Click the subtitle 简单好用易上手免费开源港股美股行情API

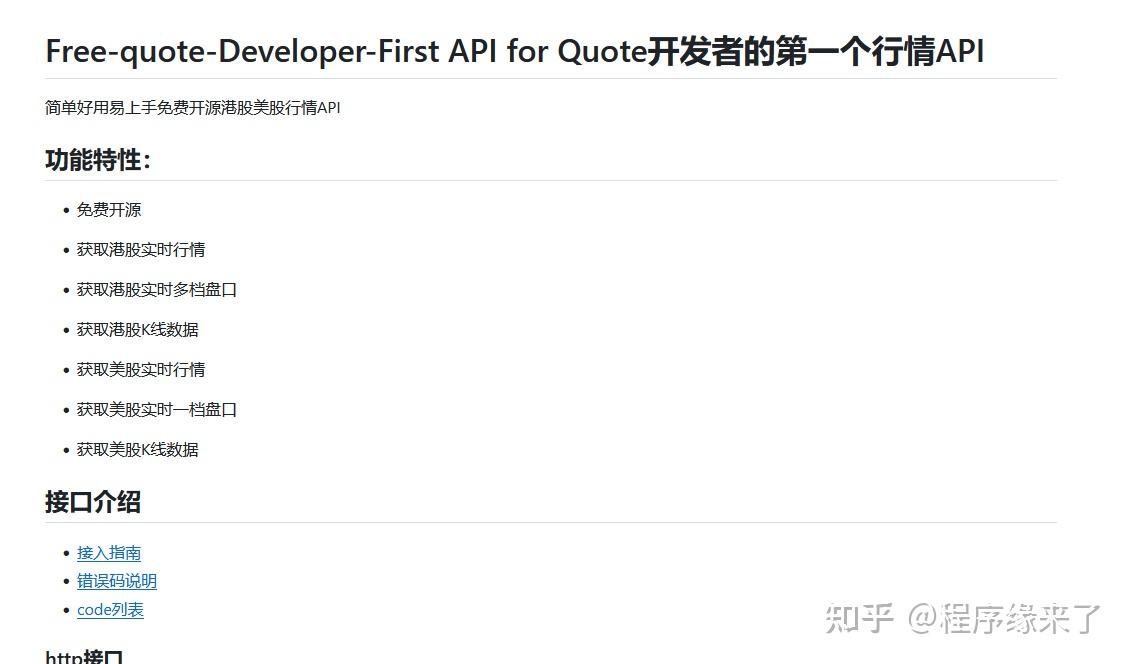pyautogui.click(x=191, y=107)
